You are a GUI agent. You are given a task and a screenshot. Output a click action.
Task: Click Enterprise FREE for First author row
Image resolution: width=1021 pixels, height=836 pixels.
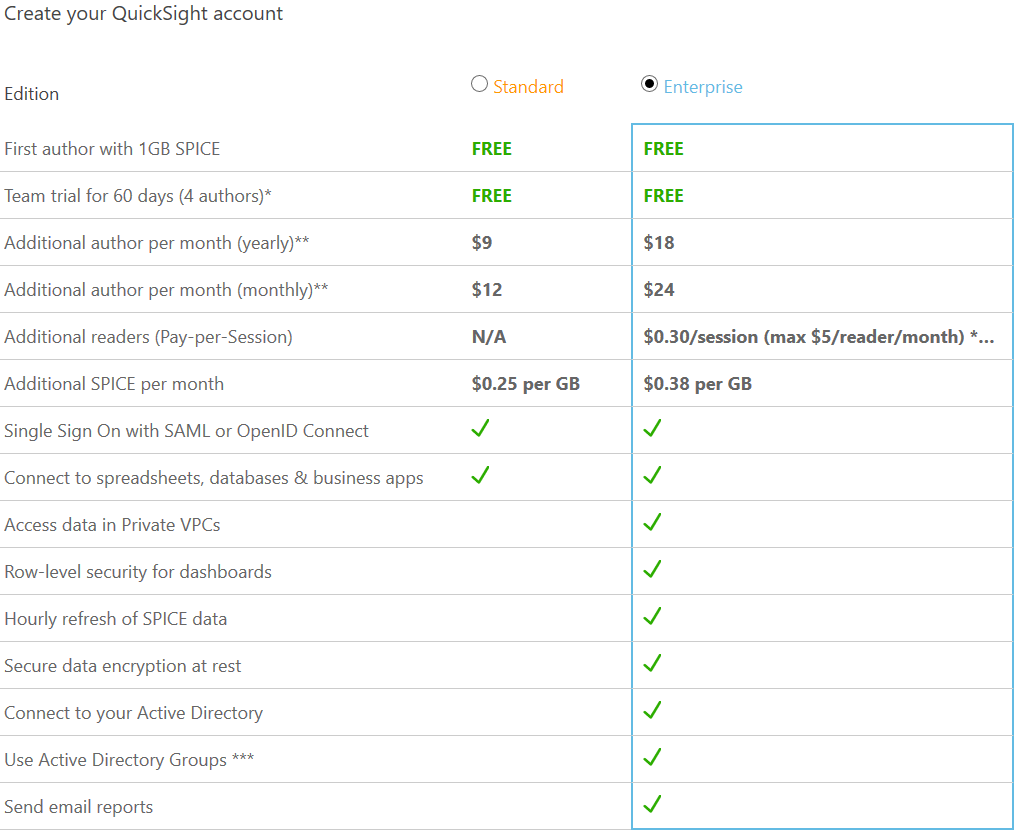click(664, 148)
